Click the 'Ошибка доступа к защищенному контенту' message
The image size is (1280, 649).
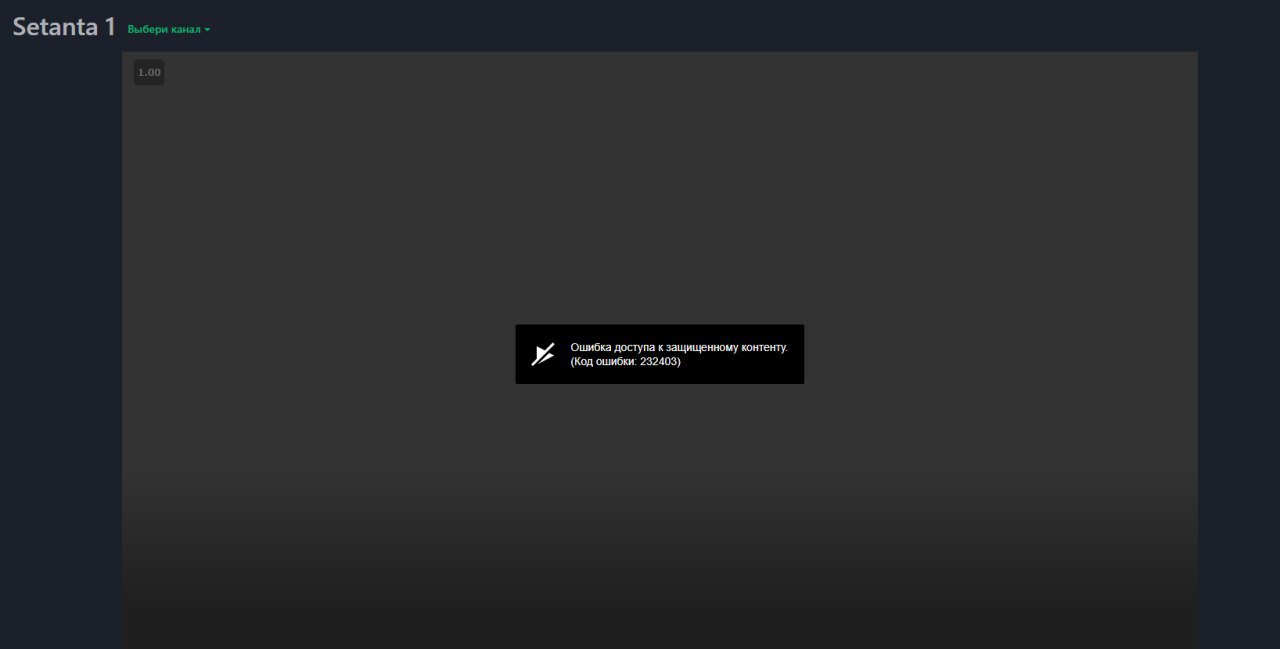679,347
